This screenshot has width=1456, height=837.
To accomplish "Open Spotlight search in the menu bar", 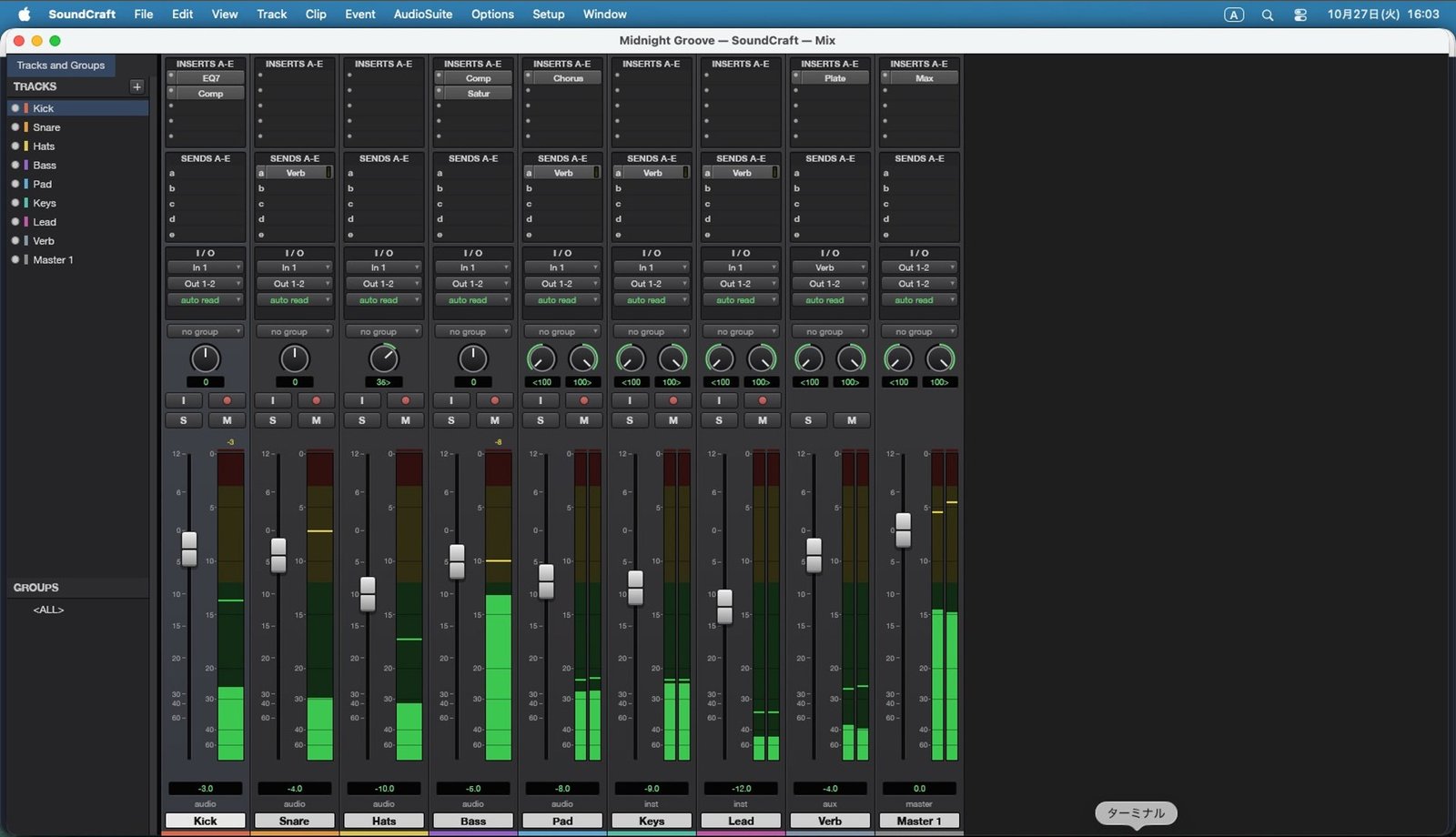I will [x=1267, y=15].
